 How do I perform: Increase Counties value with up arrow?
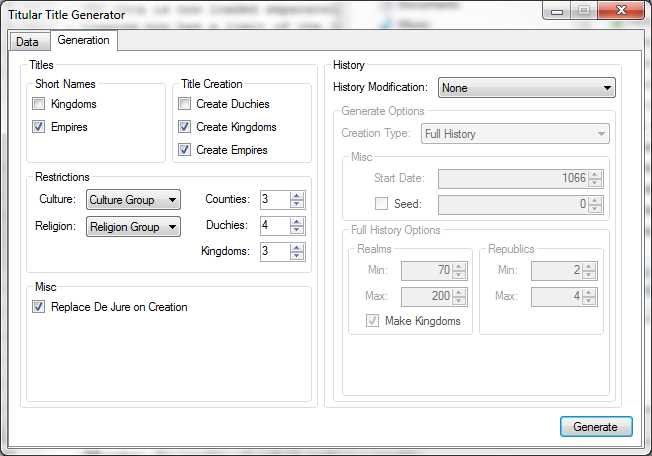[x=297, y=196]
